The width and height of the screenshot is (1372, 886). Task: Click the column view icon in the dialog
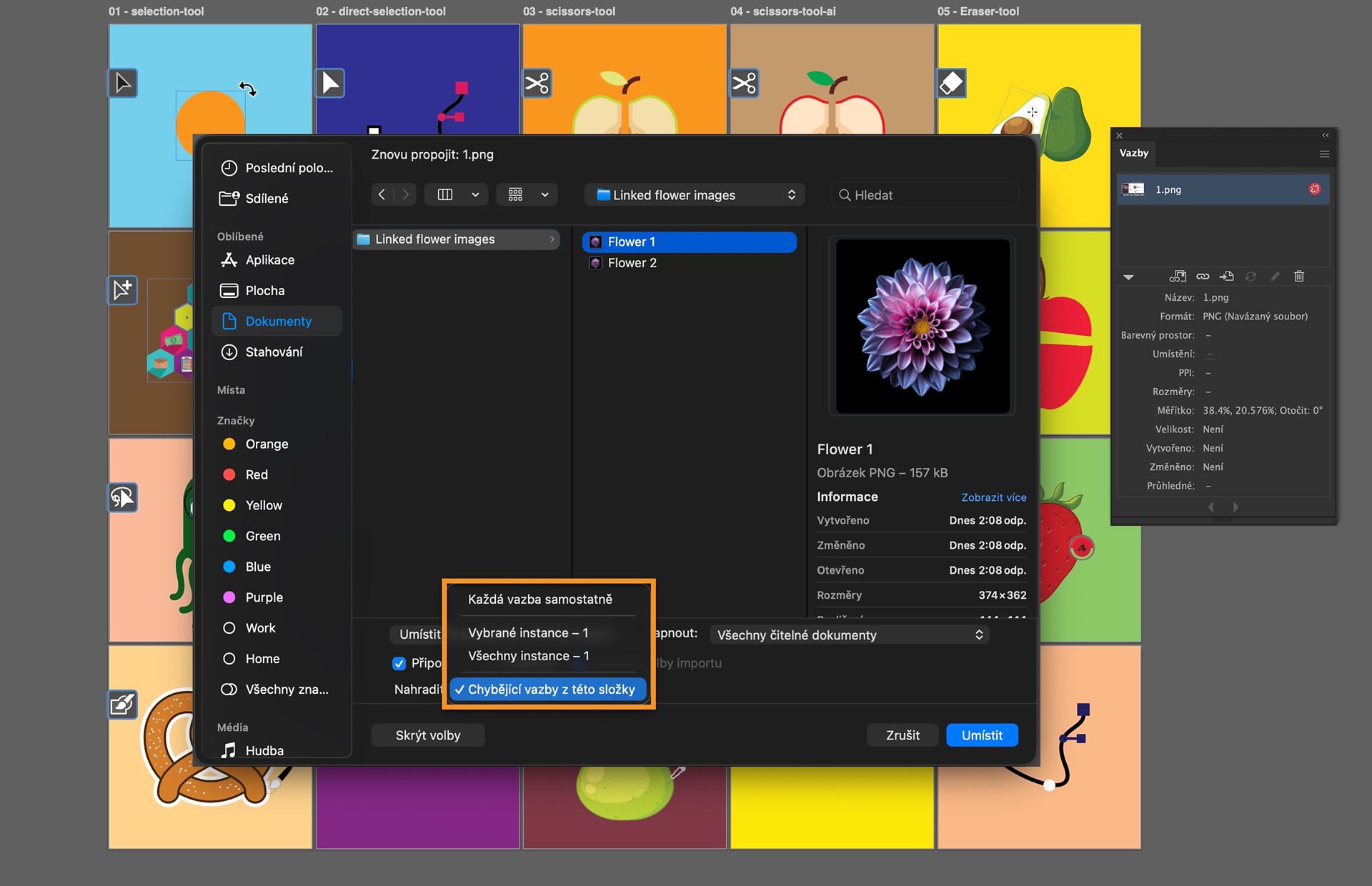[444, 194]
